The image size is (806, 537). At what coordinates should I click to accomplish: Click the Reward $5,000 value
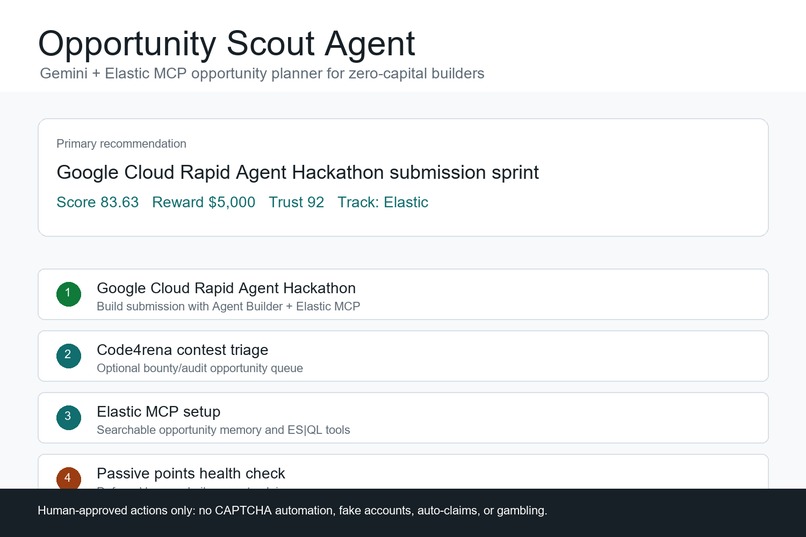pos(204,202)
